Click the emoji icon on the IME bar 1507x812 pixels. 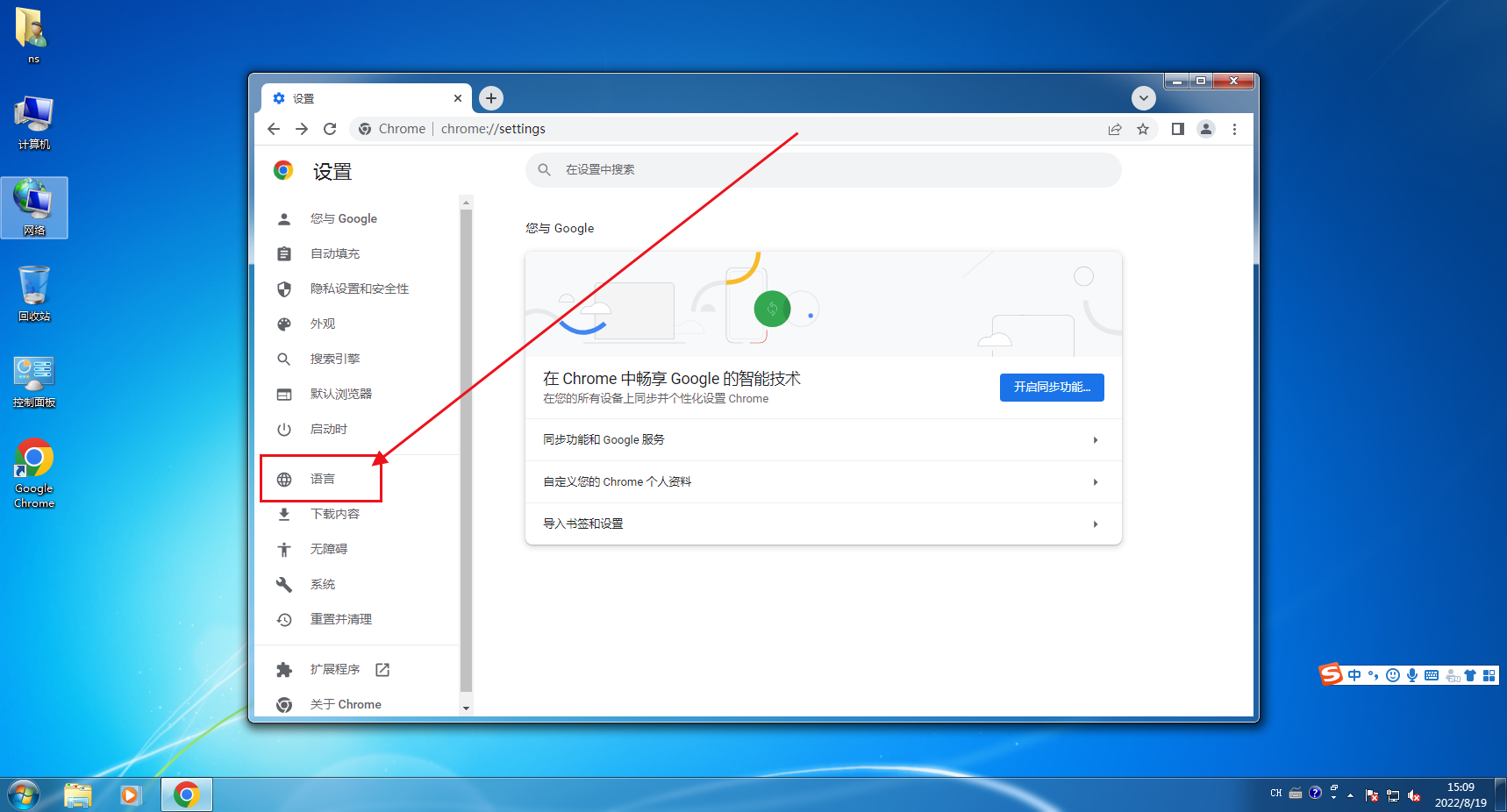[x=1393, y=675]
